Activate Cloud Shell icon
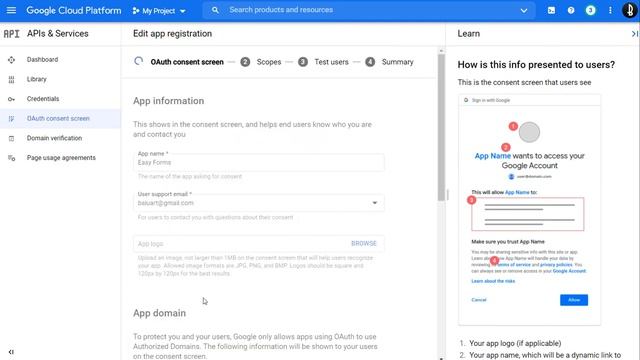 tap(551, 11)
